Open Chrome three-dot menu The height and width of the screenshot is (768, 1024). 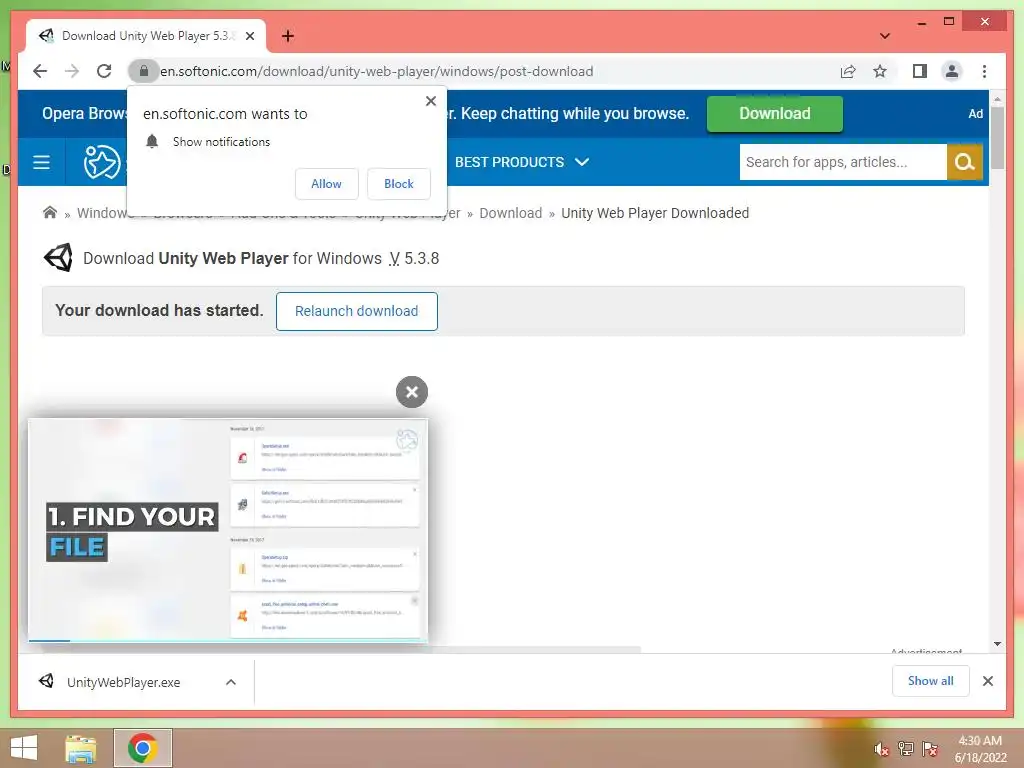click(x=984, y=71)
